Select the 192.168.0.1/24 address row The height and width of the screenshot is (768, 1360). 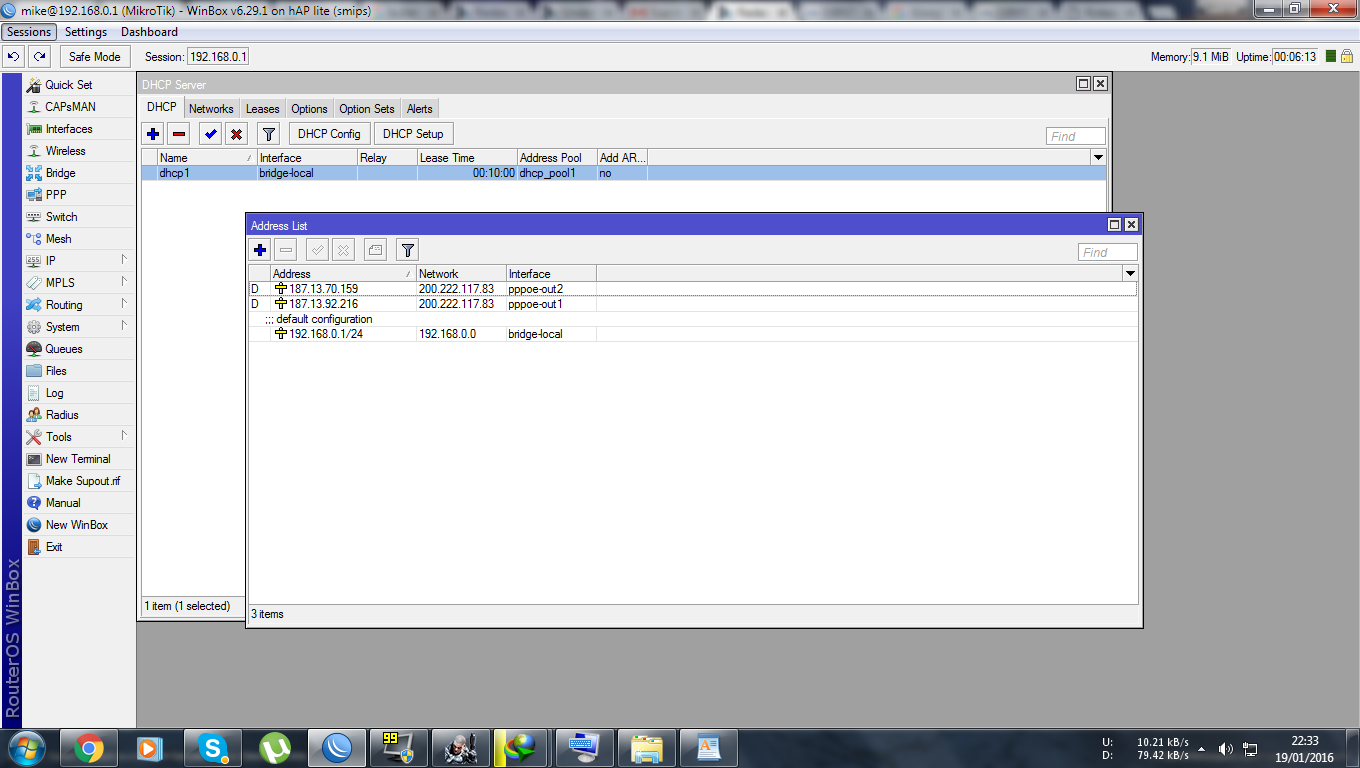tap(692, 334)
